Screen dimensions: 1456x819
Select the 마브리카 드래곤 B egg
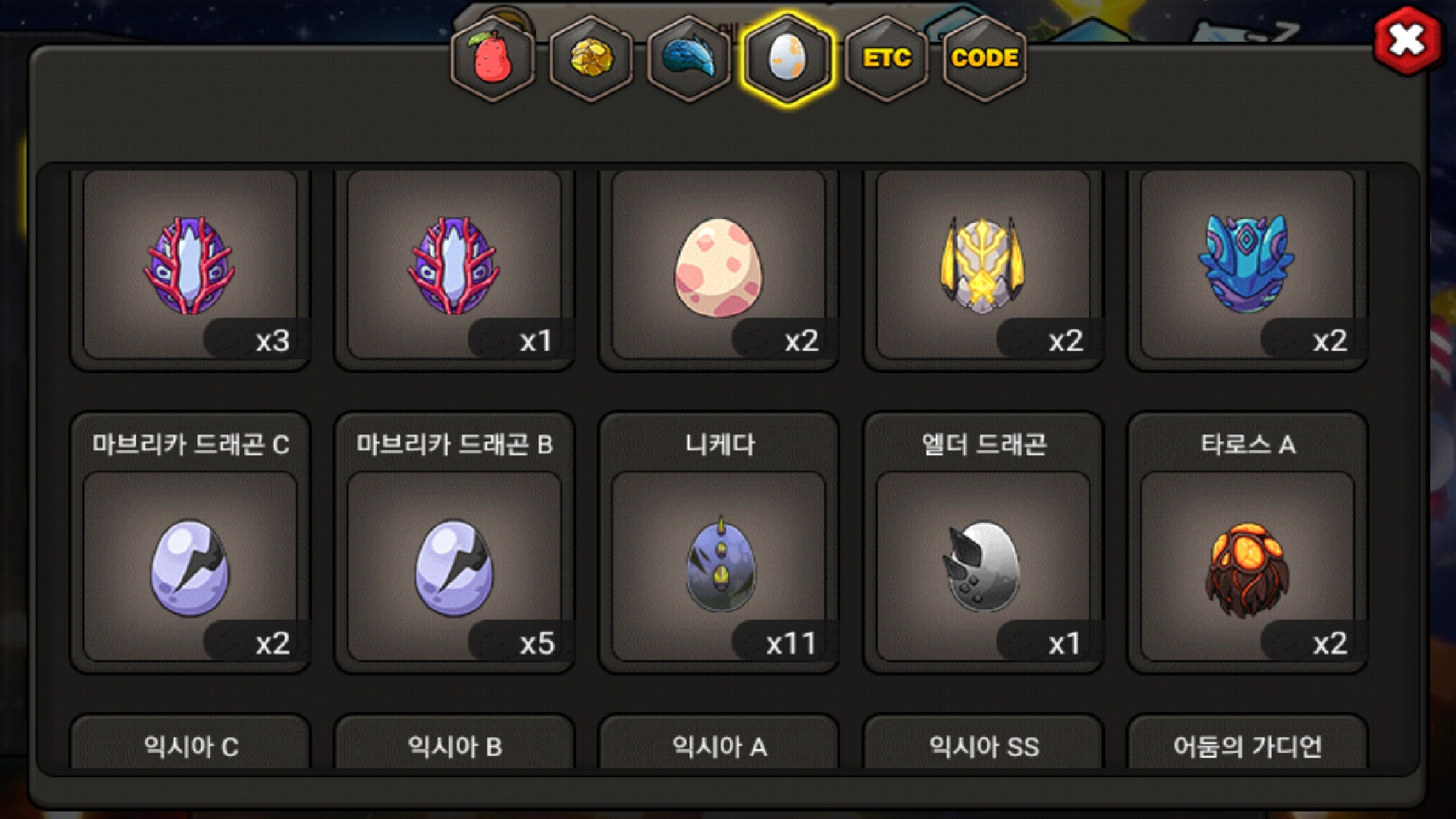click(x=454, y=543)
